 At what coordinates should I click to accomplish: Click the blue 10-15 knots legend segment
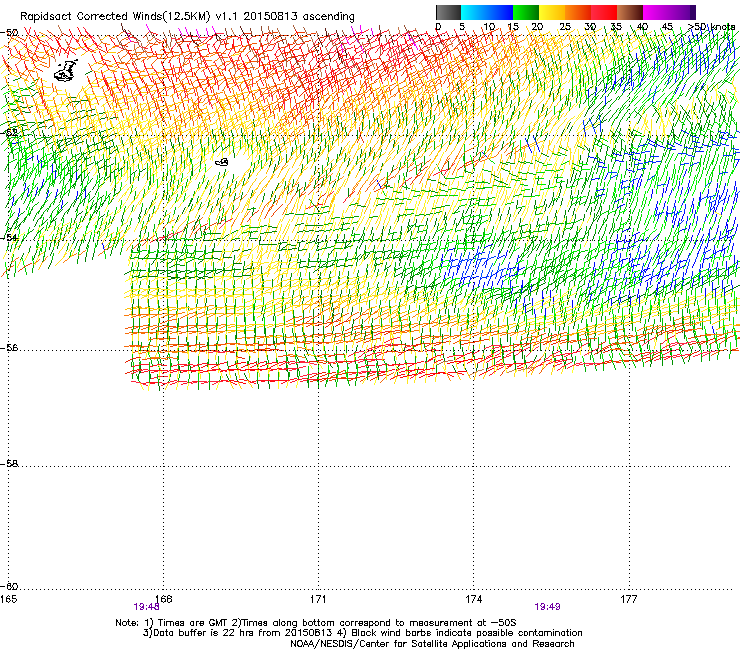pyautogui.click(x=500, y=12)
